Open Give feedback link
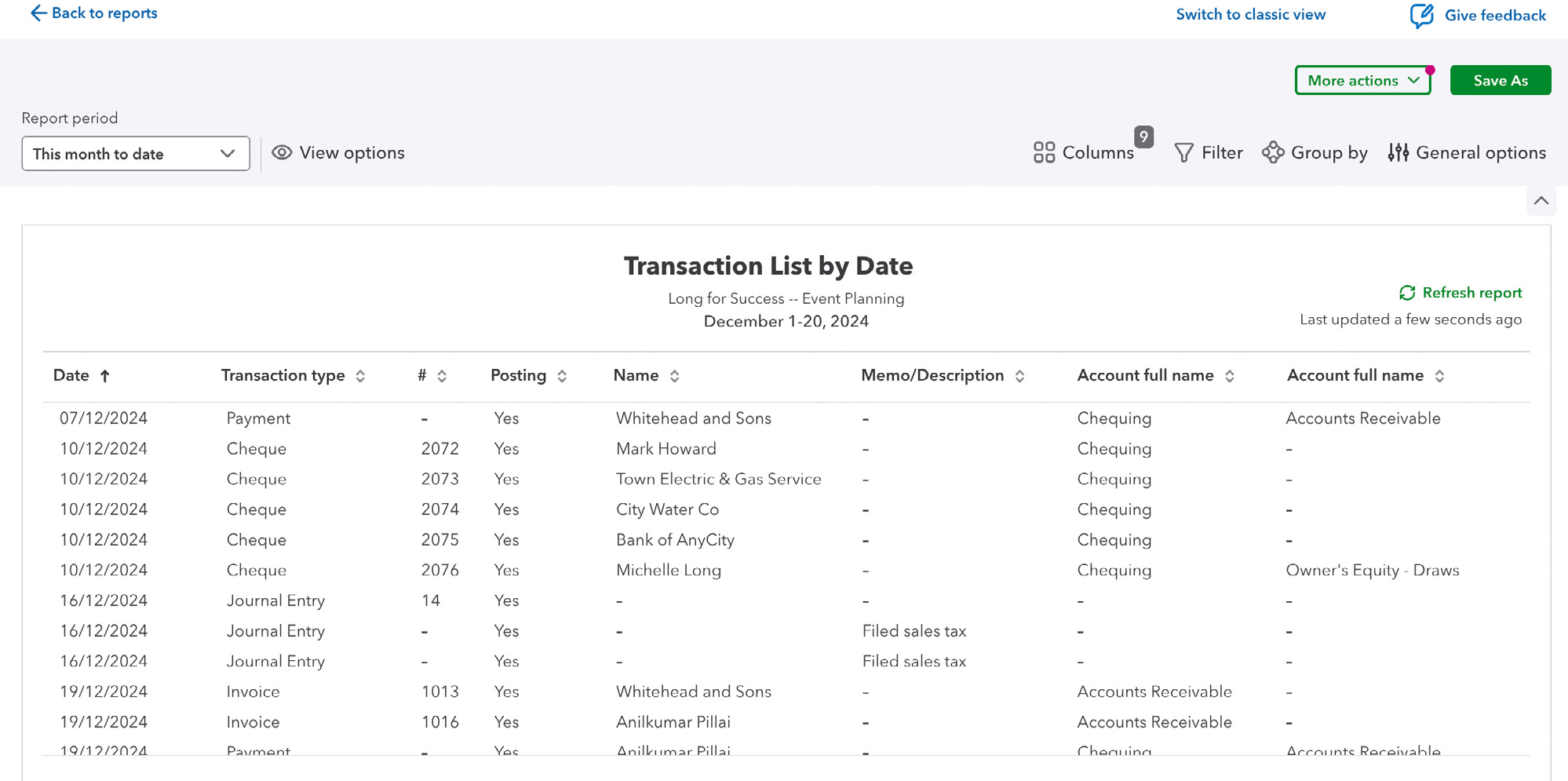 [1495, 15]
